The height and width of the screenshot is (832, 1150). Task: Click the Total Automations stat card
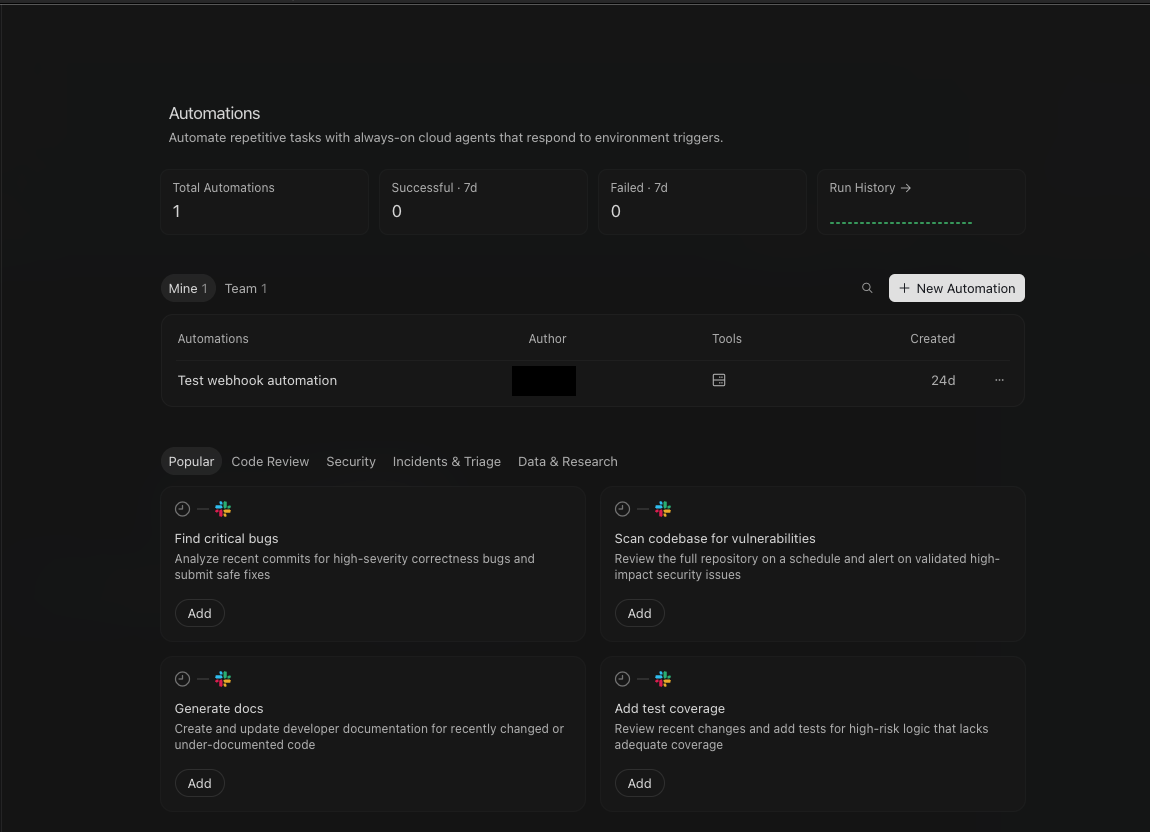[x=264, y=202]
